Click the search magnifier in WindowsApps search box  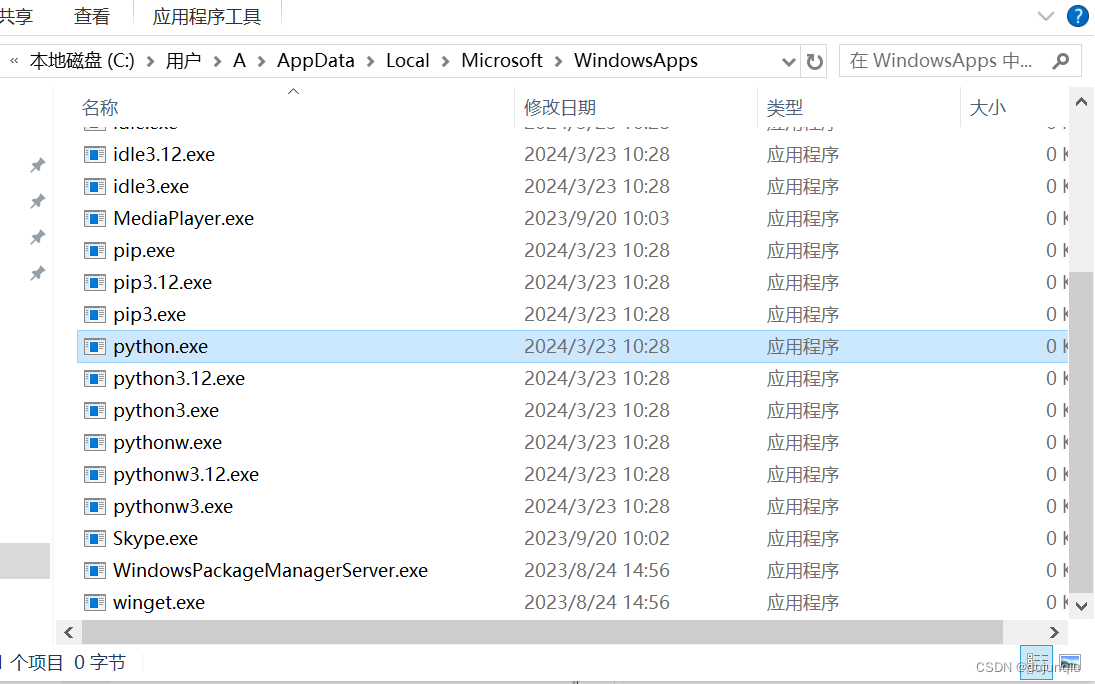(1059, 60)
